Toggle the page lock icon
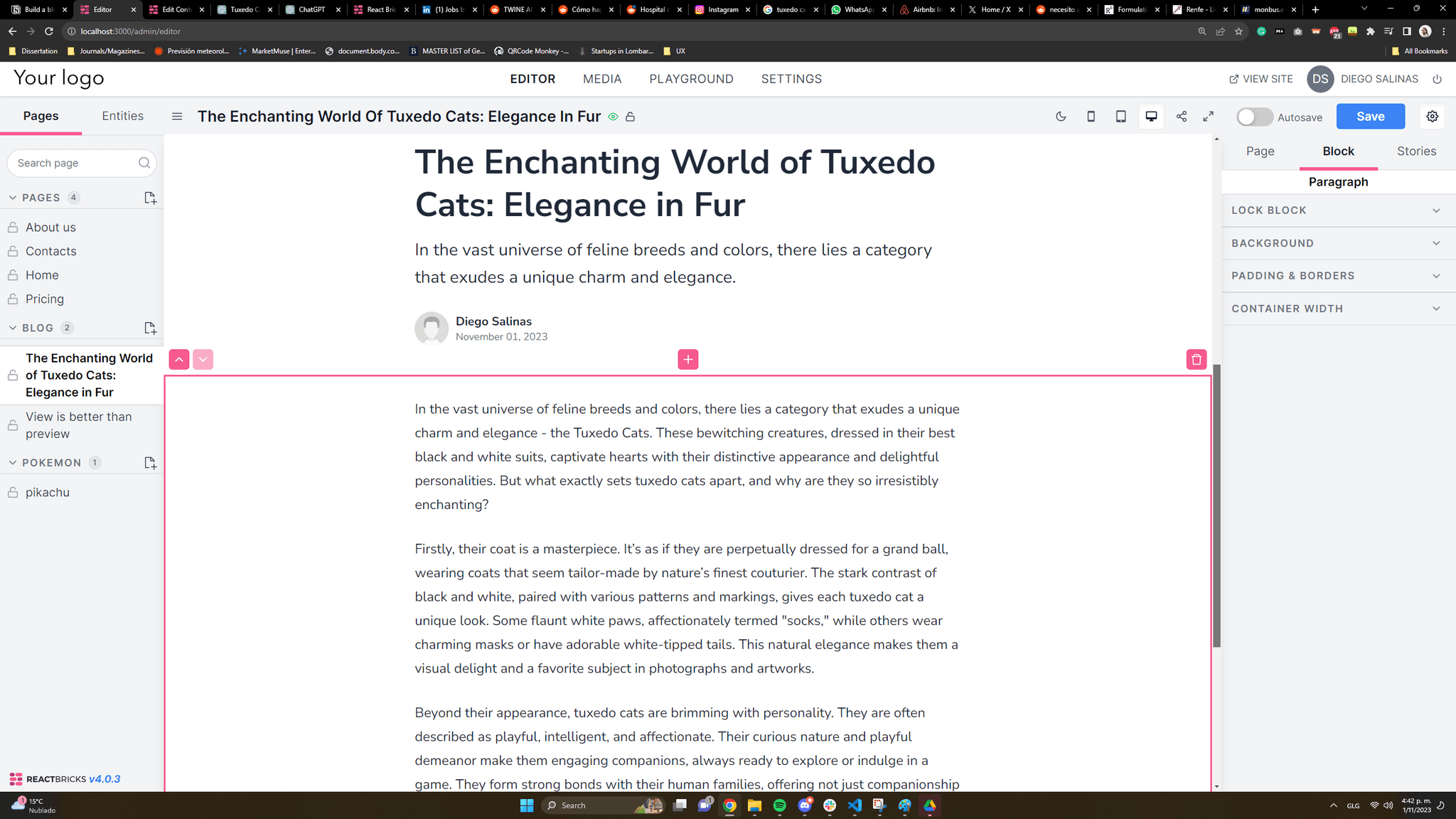 (631, 117)
